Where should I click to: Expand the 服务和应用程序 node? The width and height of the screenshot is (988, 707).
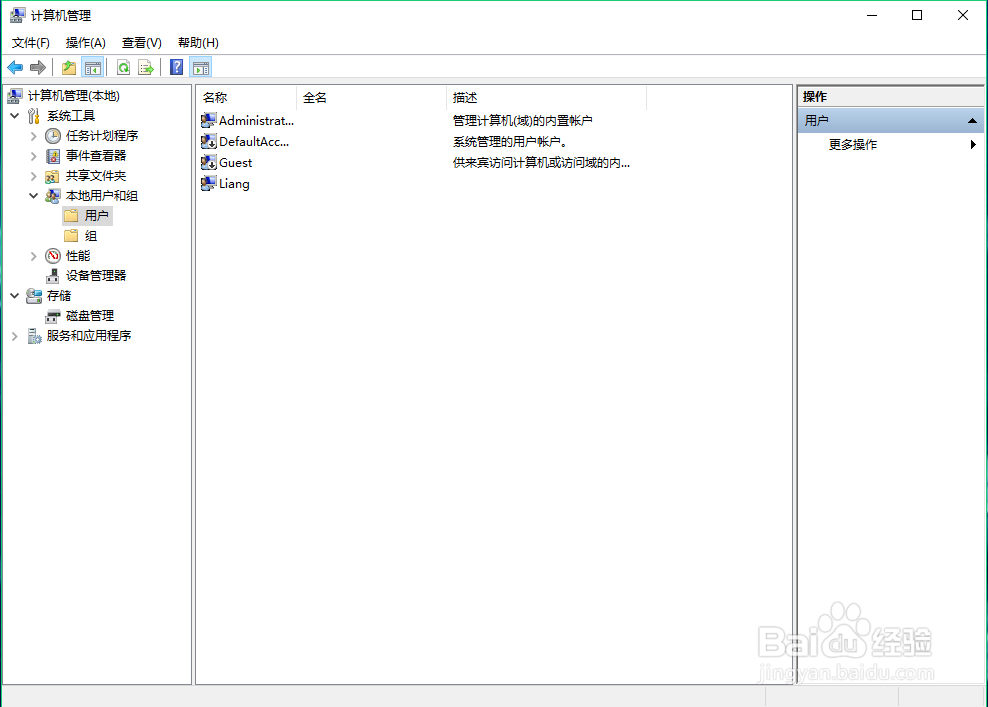click(x=14, y=336)
